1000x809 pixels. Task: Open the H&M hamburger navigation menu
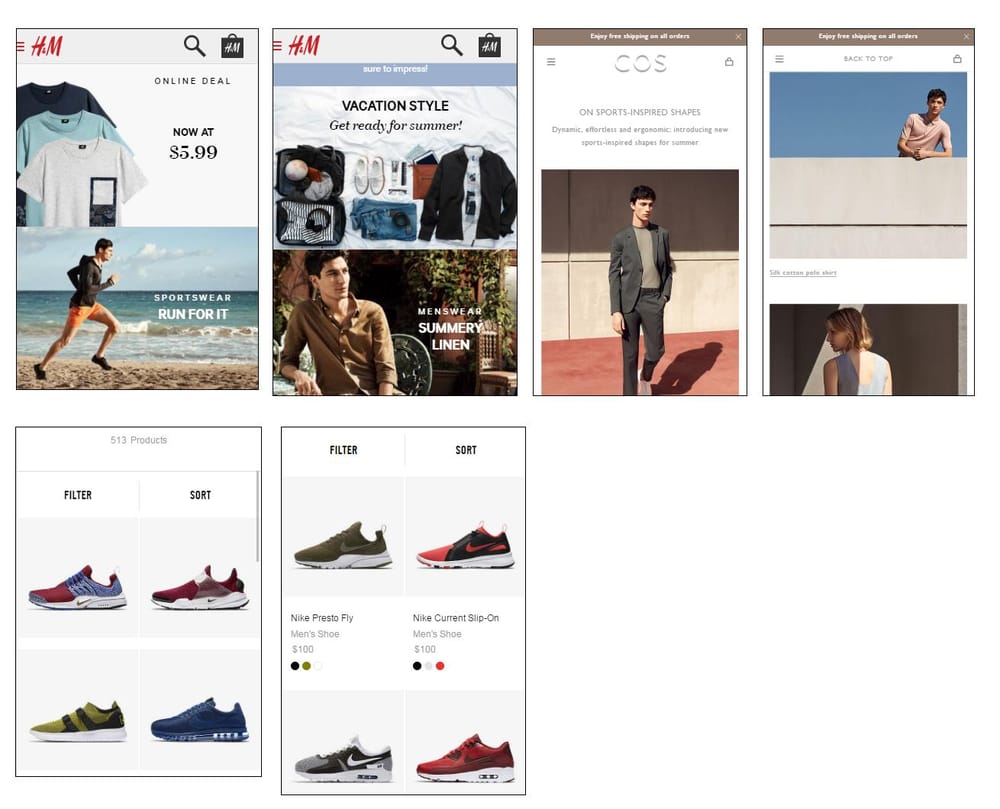[19, 44]
